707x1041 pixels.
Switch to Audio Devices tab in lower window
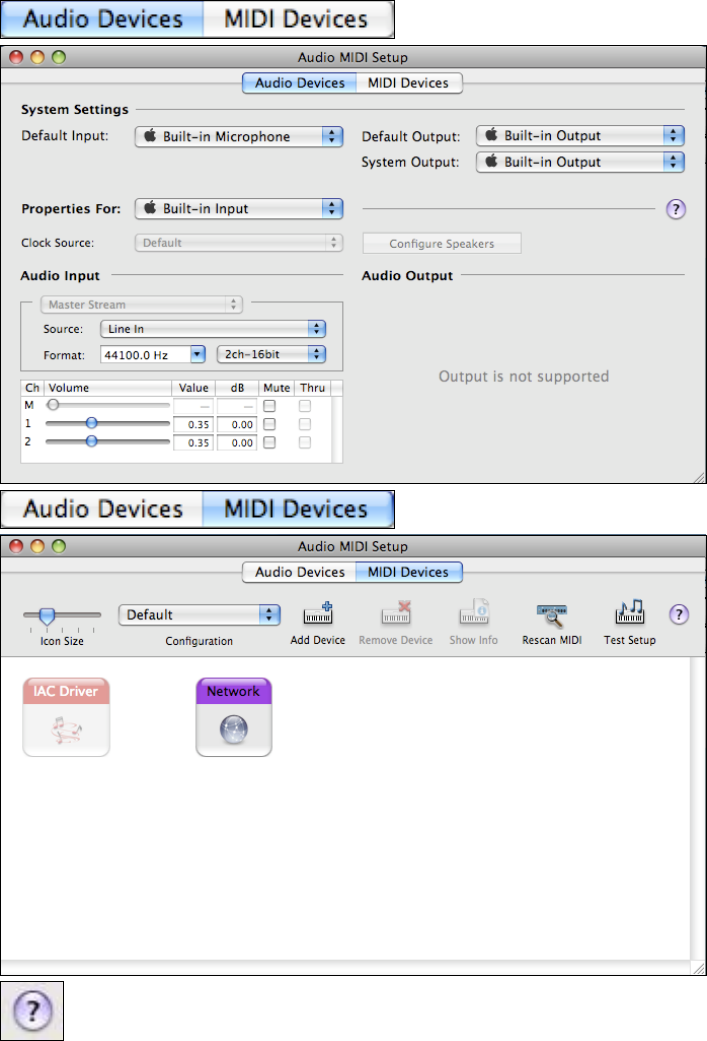(300, 572)
